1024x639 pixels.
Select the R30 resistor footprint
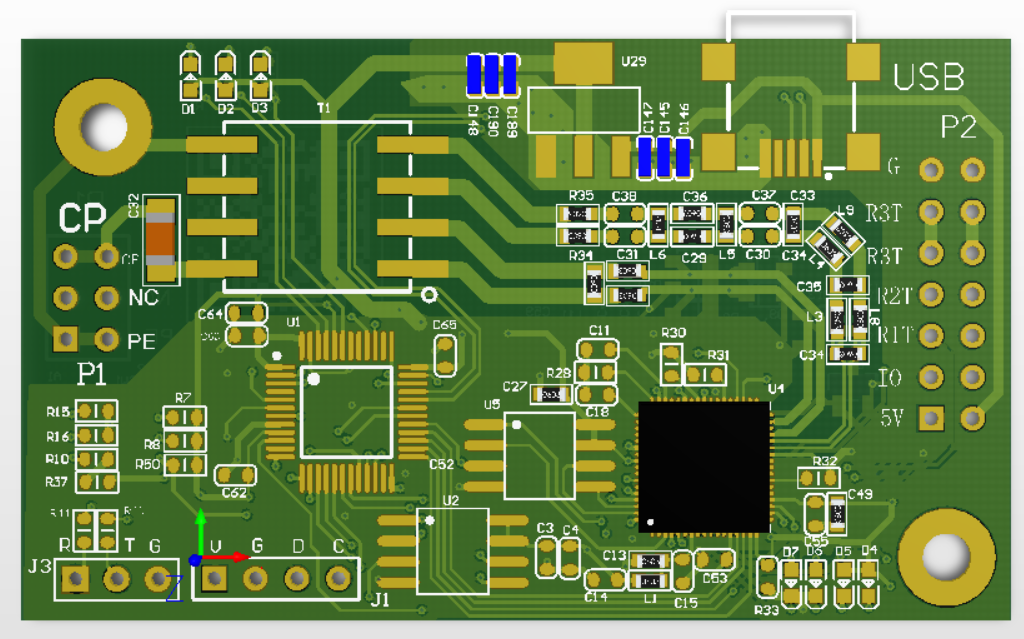pyautogui.click(x=671, y=365)
